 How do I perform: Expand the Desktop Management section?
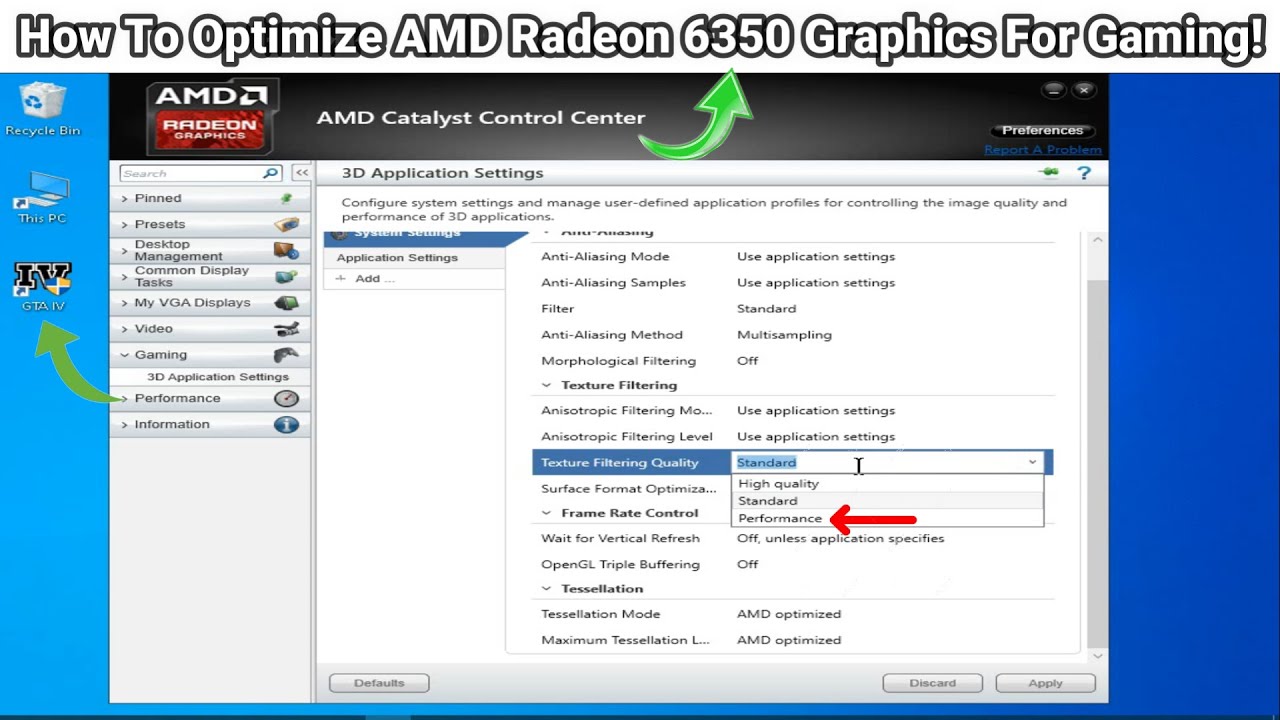coord(124,250)
